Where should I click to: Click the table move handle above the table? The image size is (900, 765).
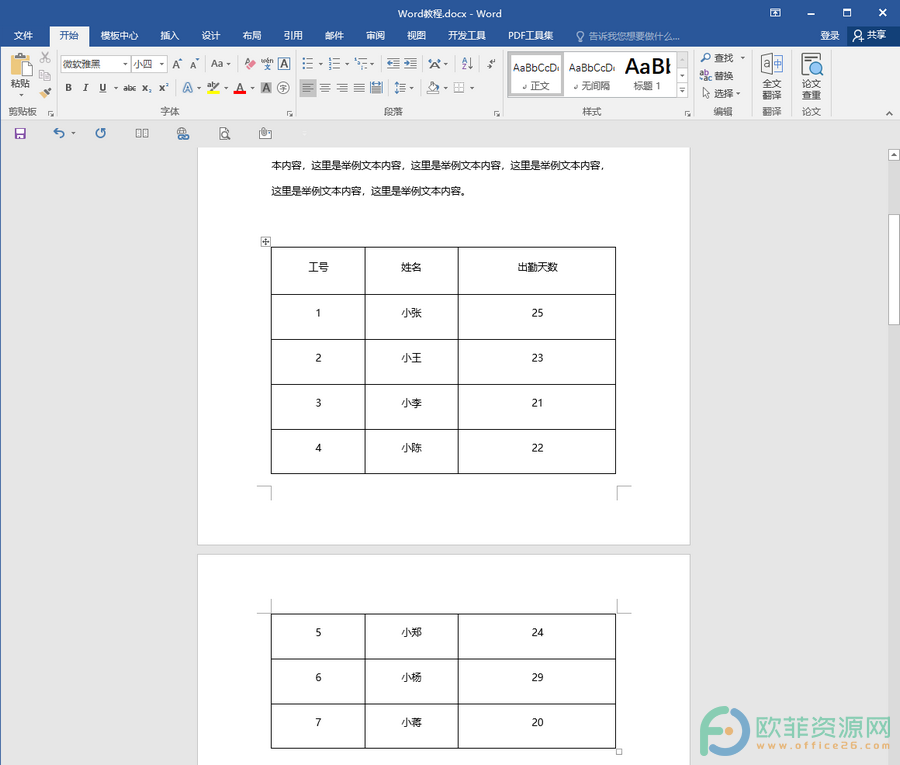pyautogui.click(x=265, y=242)
